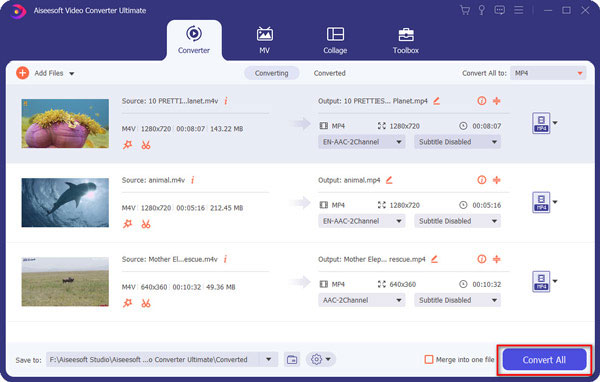Open Subtitle Disabled dropdown for 10 PRETTIES

point(457,142)
